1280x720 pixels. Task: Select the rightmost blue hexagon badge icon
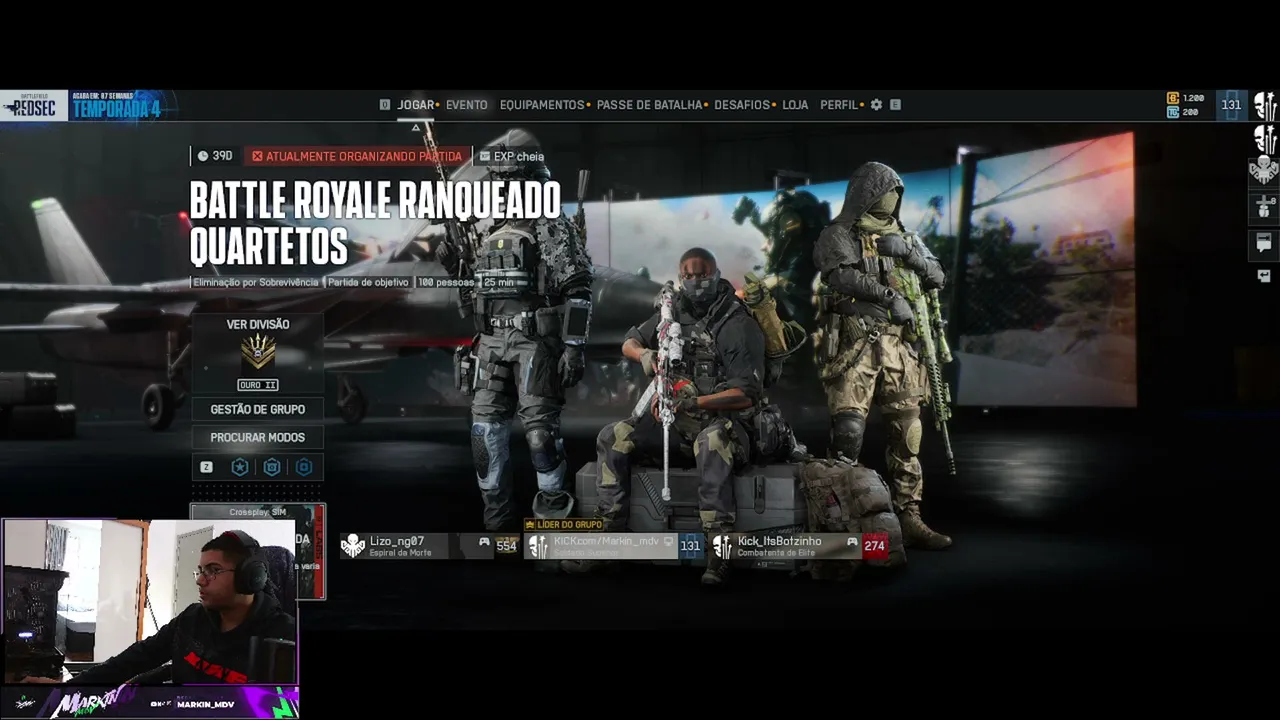coord(304,467)
